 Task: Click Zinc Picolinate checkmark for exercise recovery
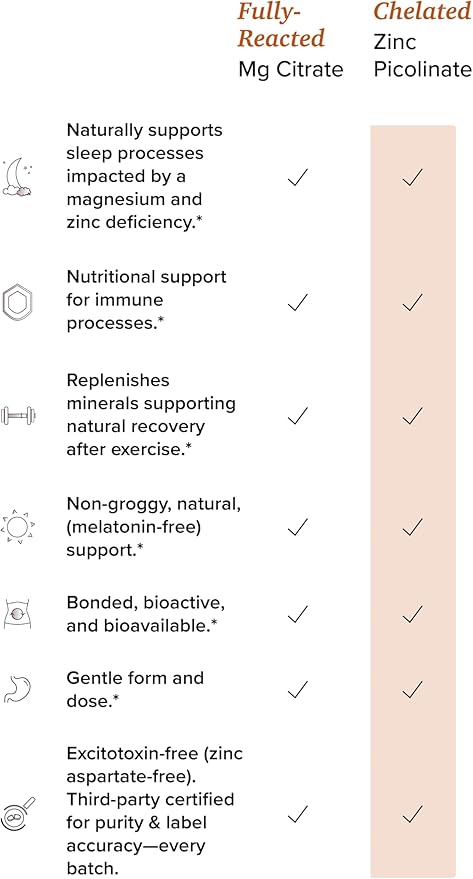[x=412, y=415]
